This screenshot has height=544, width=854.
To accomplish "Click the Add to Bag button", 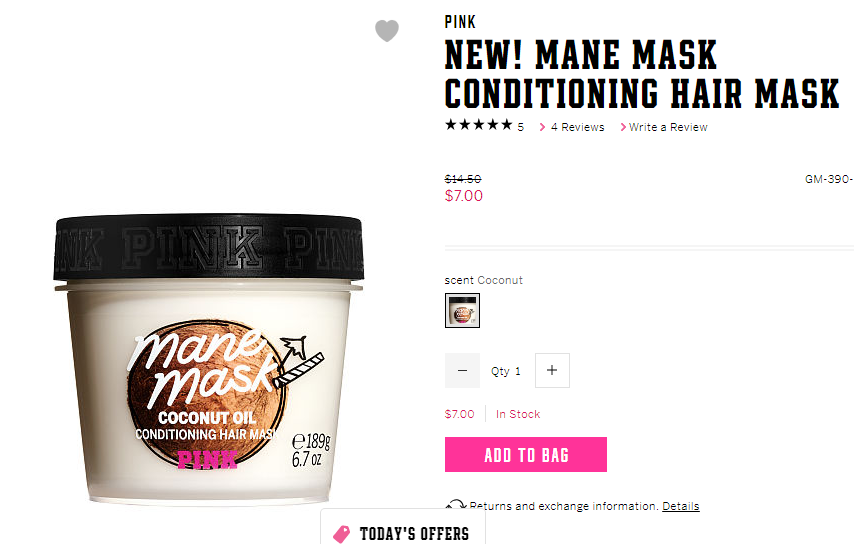I will tap(526, 455).
